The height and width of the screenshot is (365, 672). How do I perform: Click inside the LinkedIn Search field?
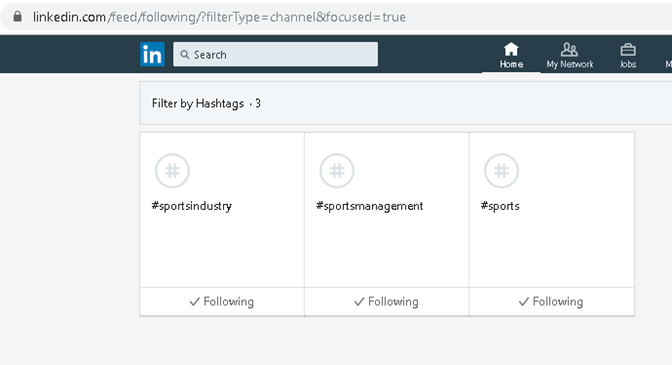pyautogui.click(x=276, y=54)
